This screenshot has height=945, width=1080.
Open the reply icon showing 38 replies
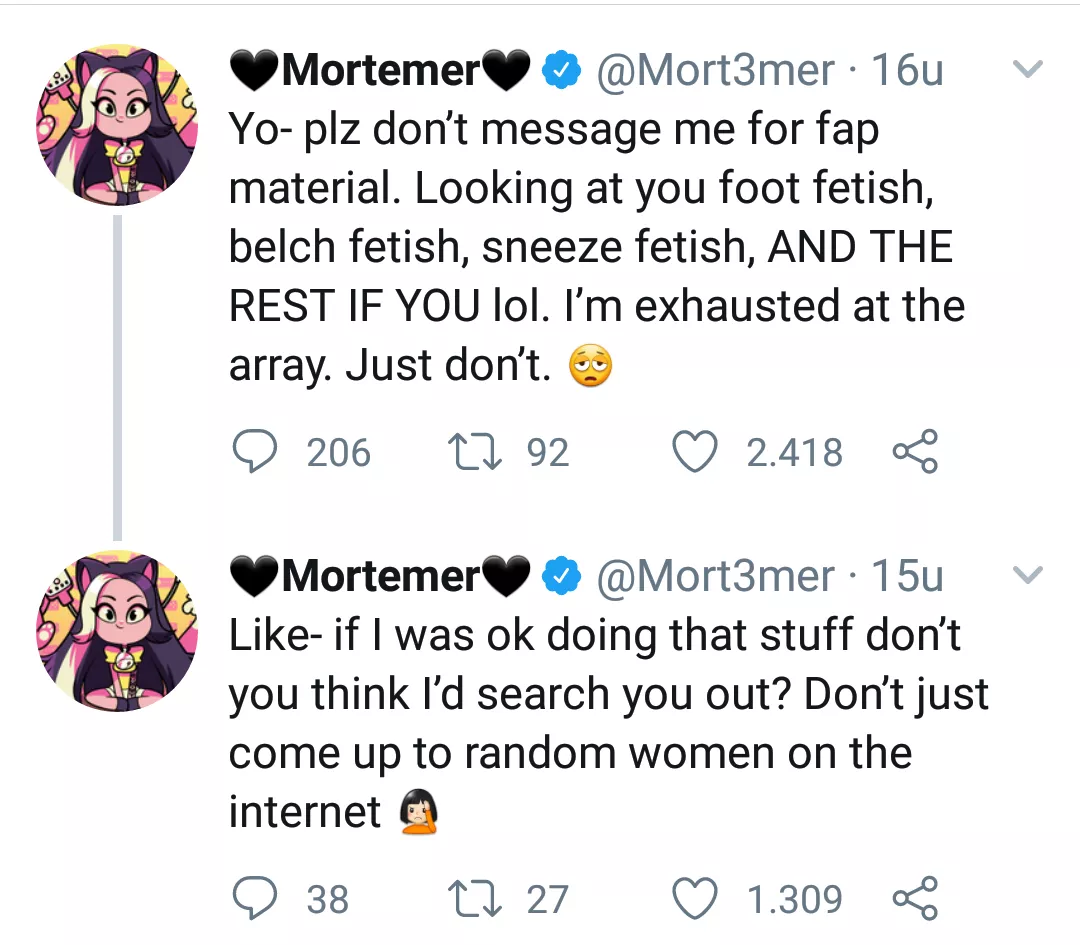[256, 898]
